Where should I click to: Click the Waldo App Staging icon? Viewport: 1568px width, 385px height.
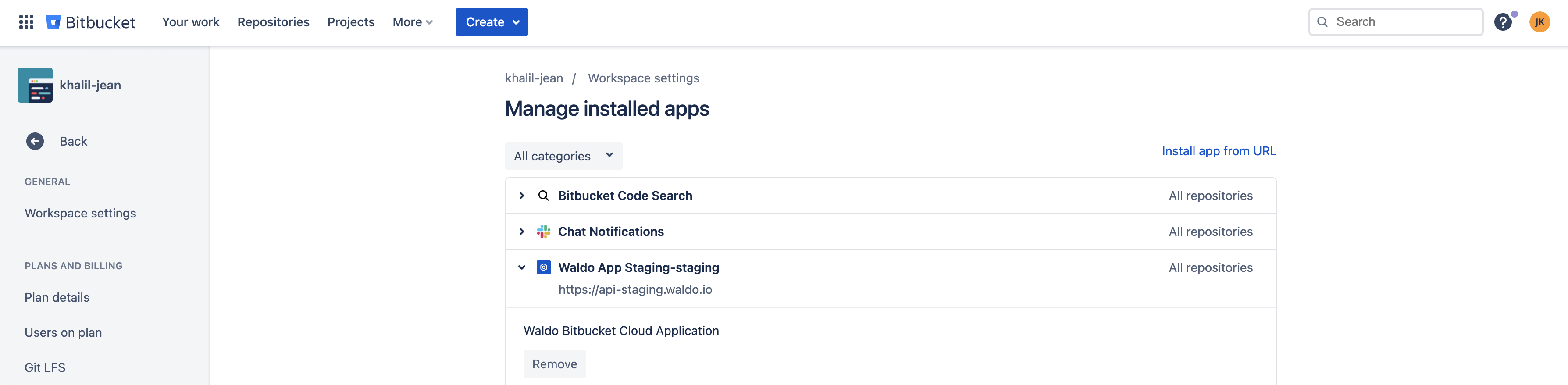(x=544, y=267)
